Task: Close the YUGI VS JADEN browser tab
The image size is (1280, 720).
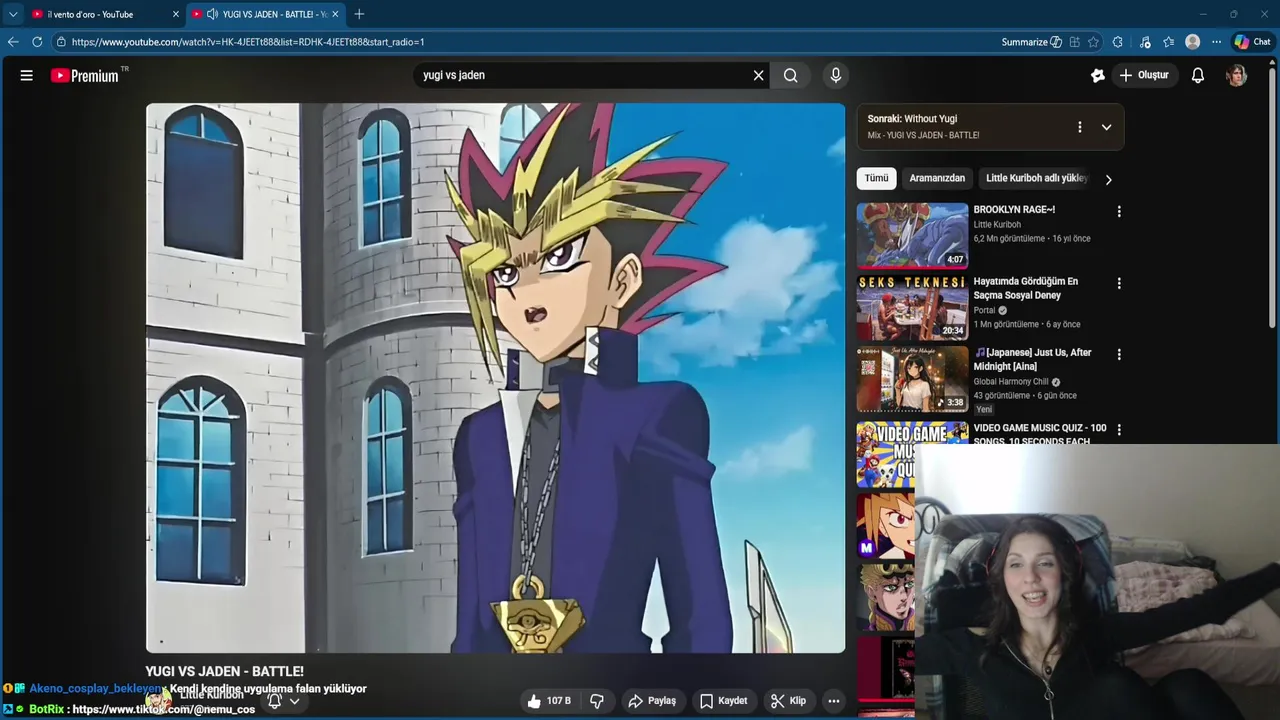Action: pos(335,14)
